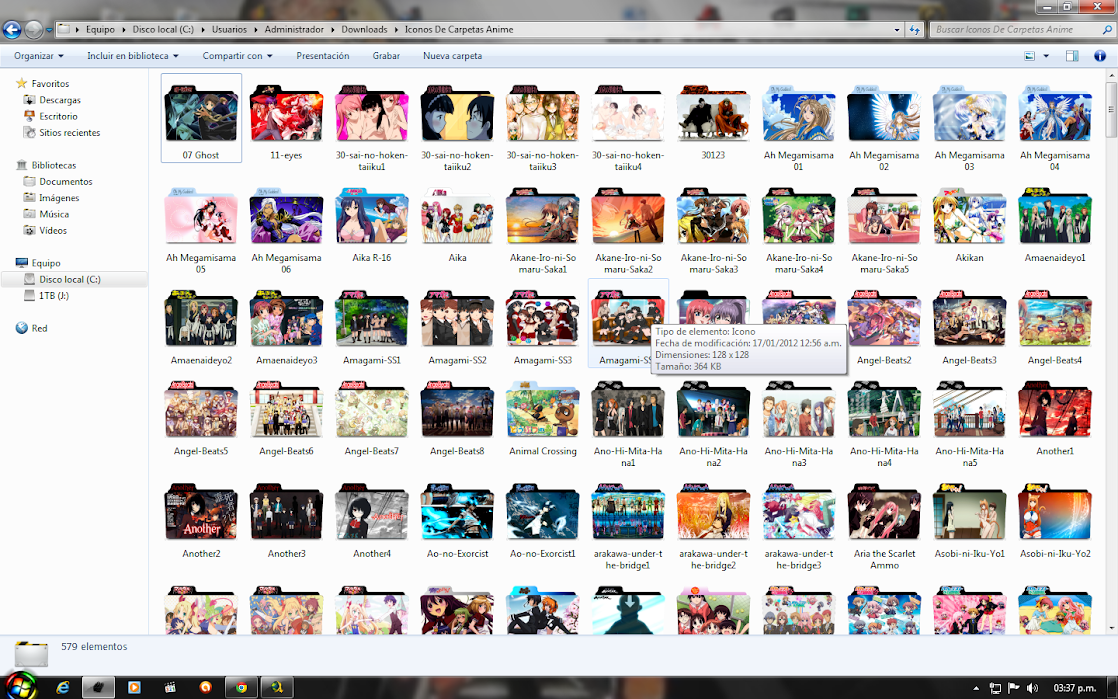Image resolution: width=1118 pixels, height=699 pixels.
Task: Click Presentación in the toolbar
Action: [322, 56]
